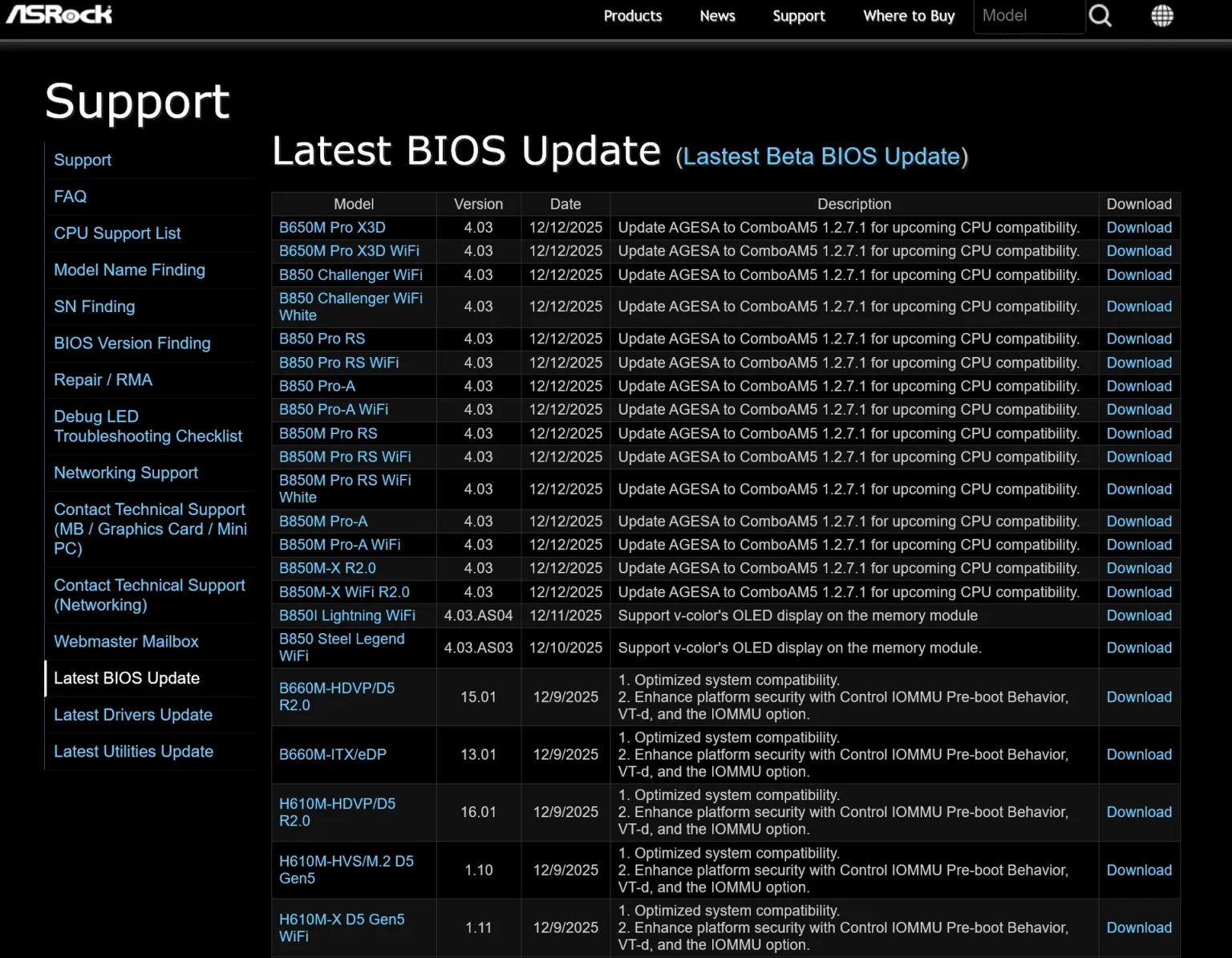Open the CPU Support List page
Screen dimensions: 1232x958
(117, 233)
